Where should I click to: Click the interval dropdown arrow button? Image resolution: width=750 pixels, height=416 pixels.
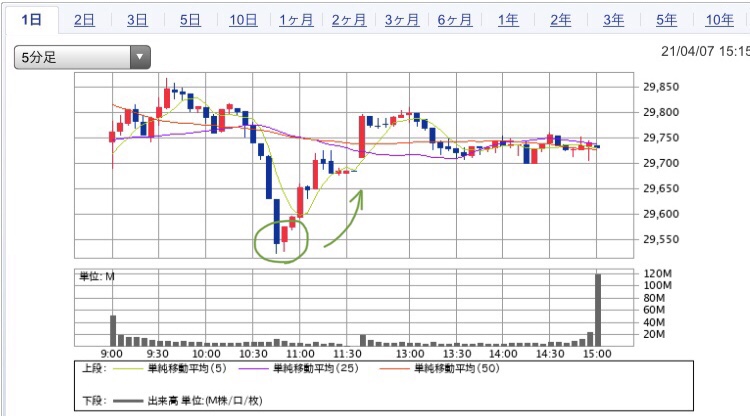[140, 57]
